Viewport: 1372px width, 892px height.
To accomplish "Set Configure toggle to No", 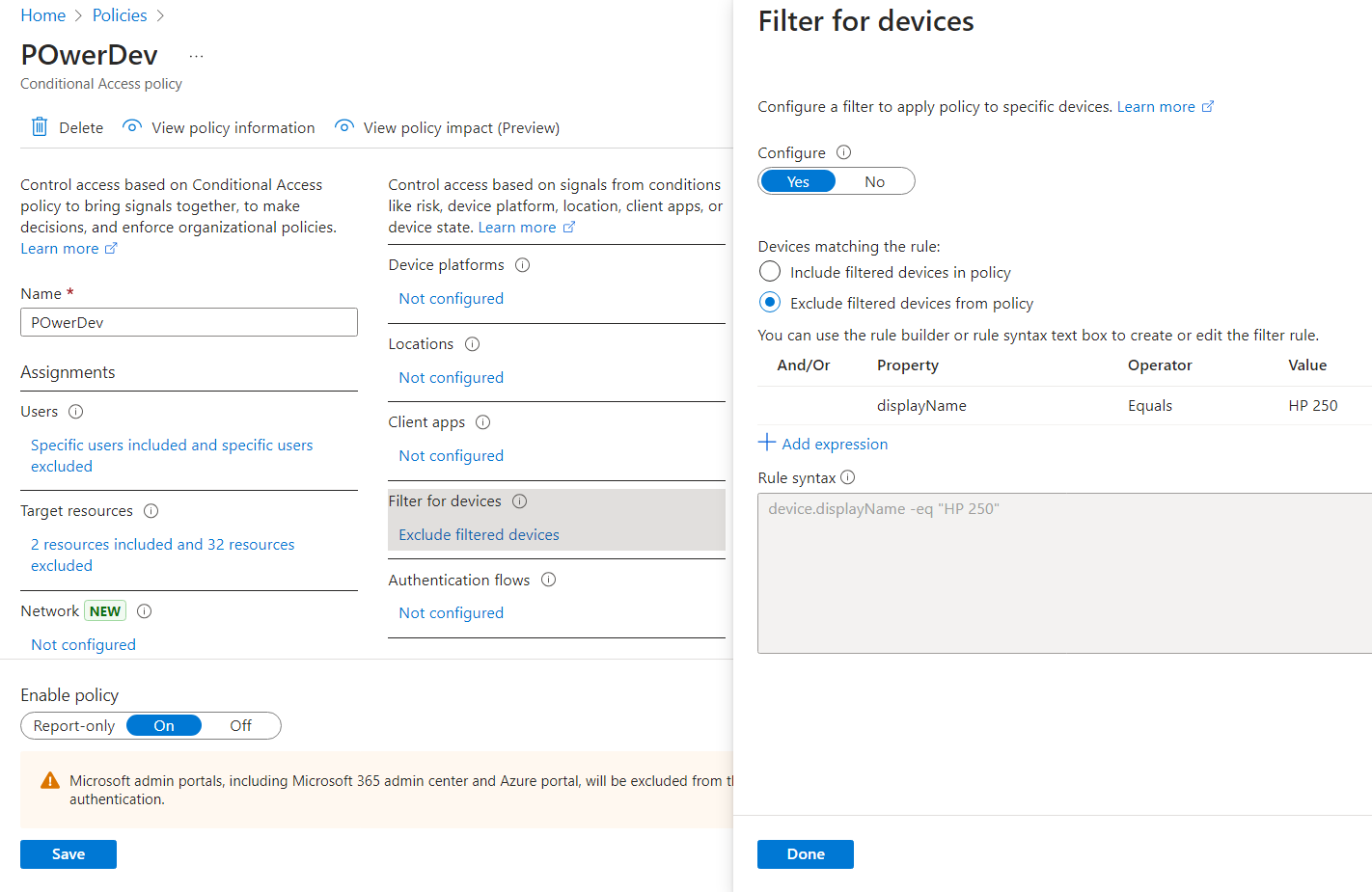I will point(874,181).
